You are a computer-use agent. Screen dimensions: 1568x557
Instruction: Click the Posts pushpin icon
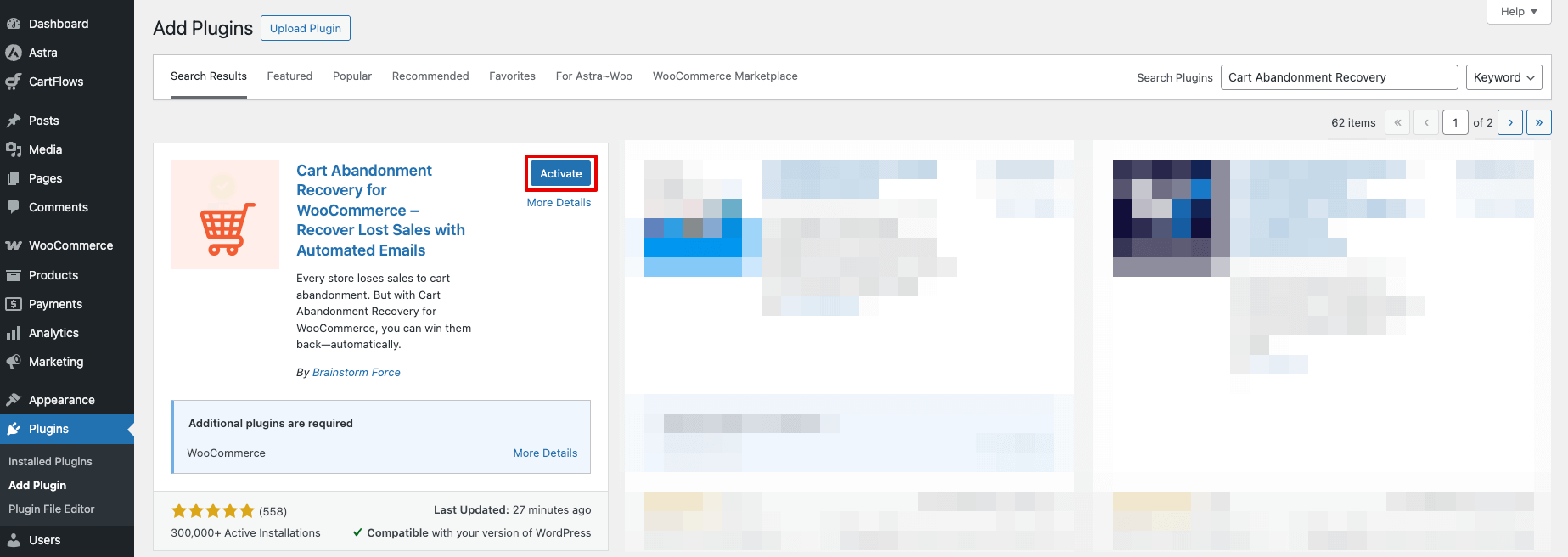tap(14, 121)
